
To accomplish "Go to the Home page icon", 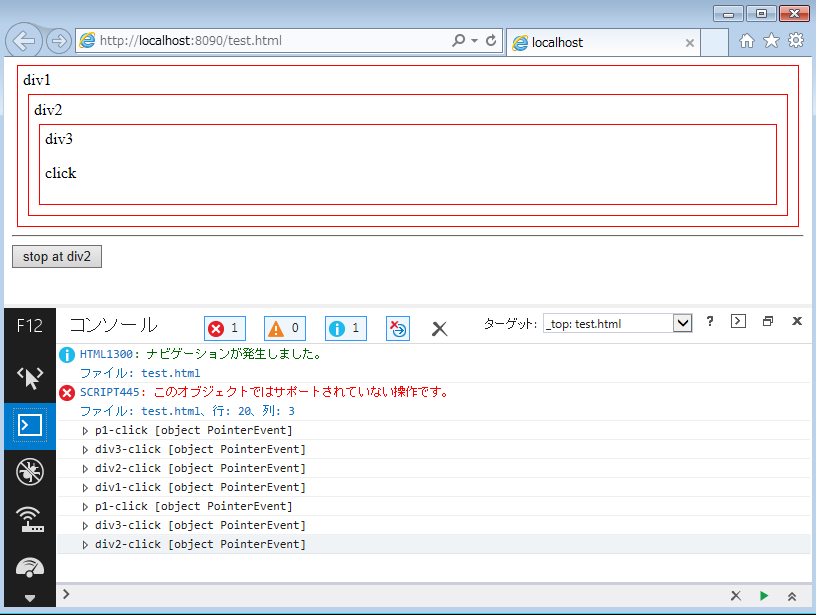I will click(x=747, y=41).
